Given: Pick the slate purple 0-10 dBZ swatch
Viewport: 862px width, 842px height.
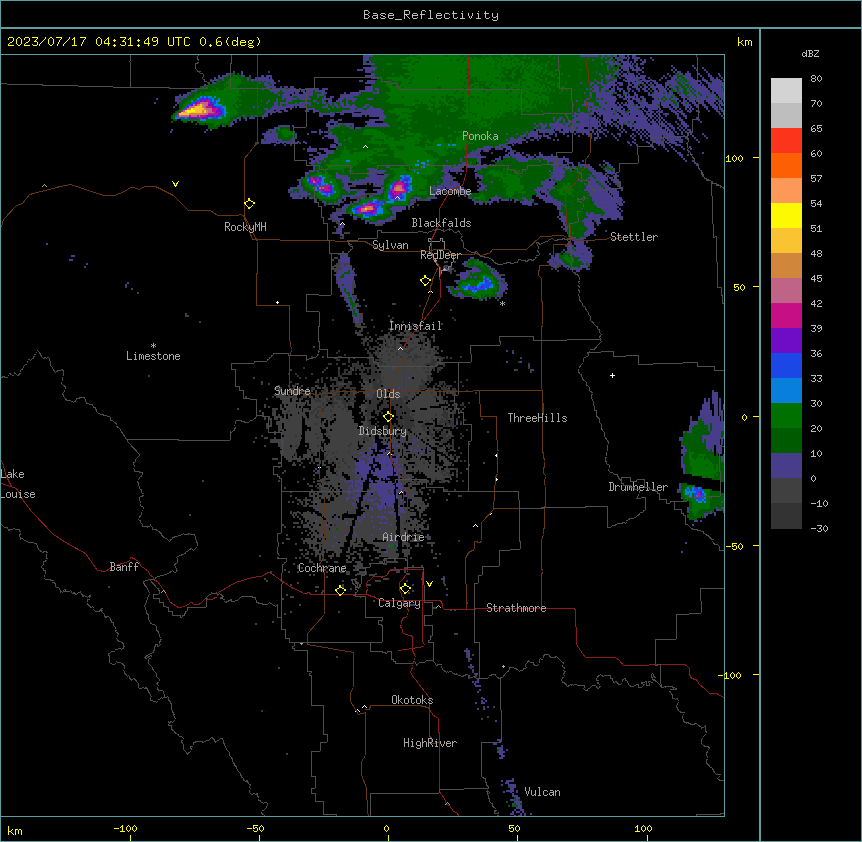Looking at the screenshot, I should (x=786, y=466).
